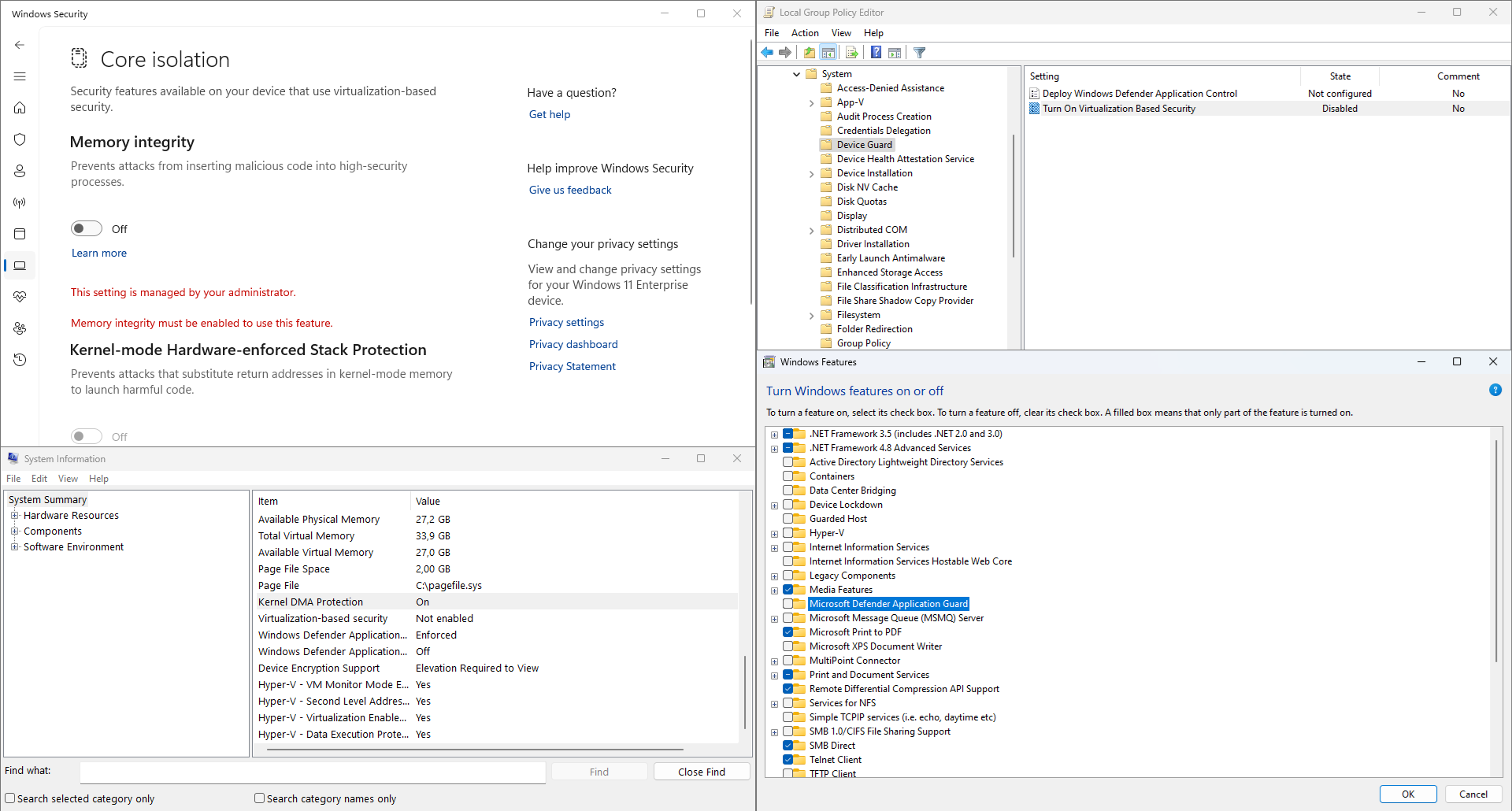This screenshot has height=811, width=1512.
Task: Open Firewall & network protection icon
Action: pos(20,202)
